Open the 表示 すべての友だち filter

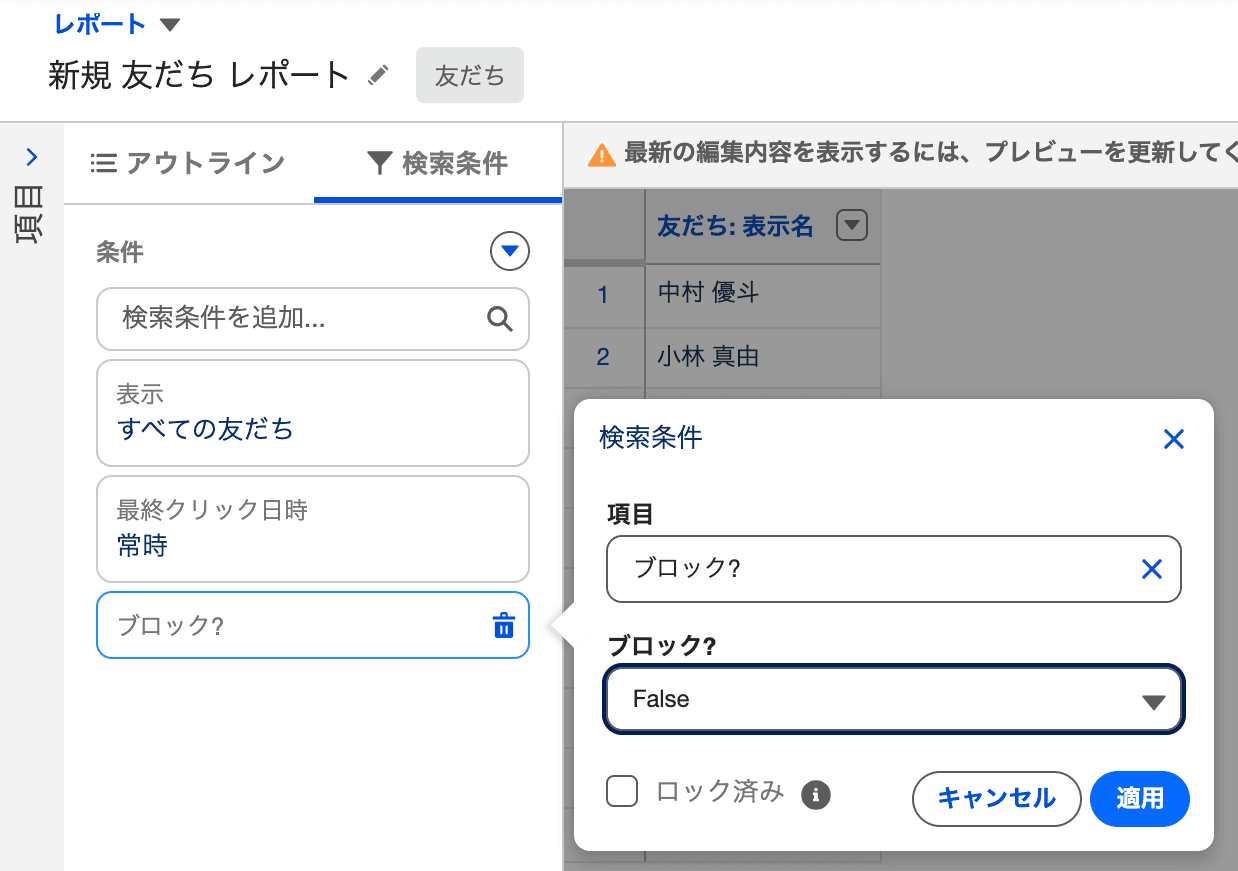coord(312,413)
